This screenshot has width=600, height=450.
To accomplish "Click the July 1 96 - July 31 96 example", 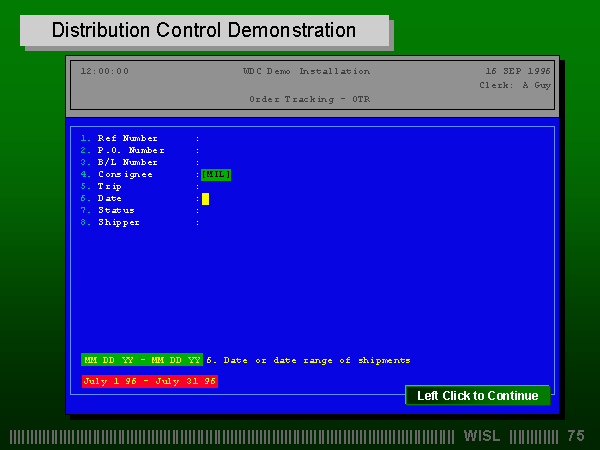I will [150, 382].
